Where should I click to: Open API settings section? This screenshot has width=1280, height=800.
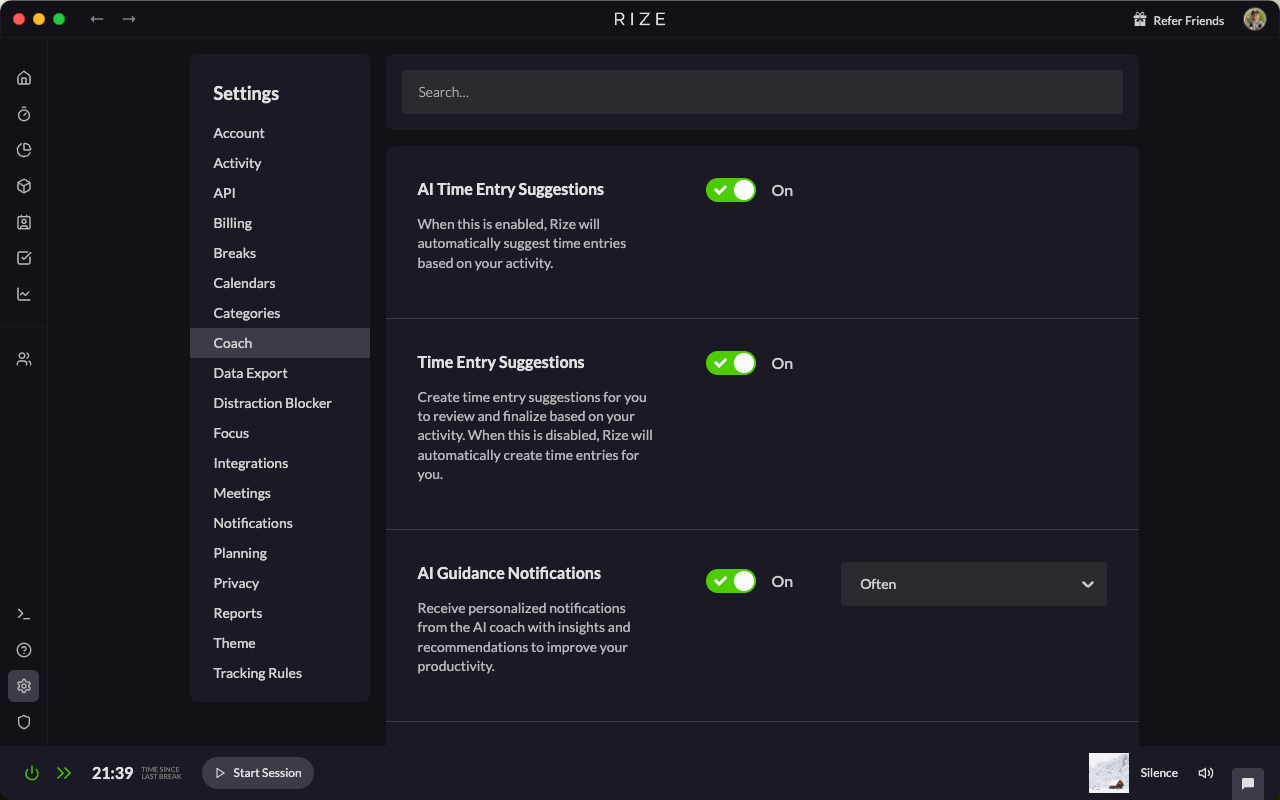[x=280, y=193]
